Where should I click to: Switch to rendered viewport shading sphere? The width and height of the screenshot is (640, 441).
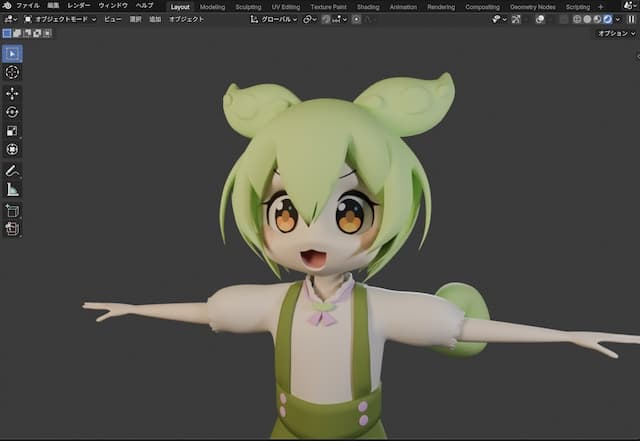point(607,19)
